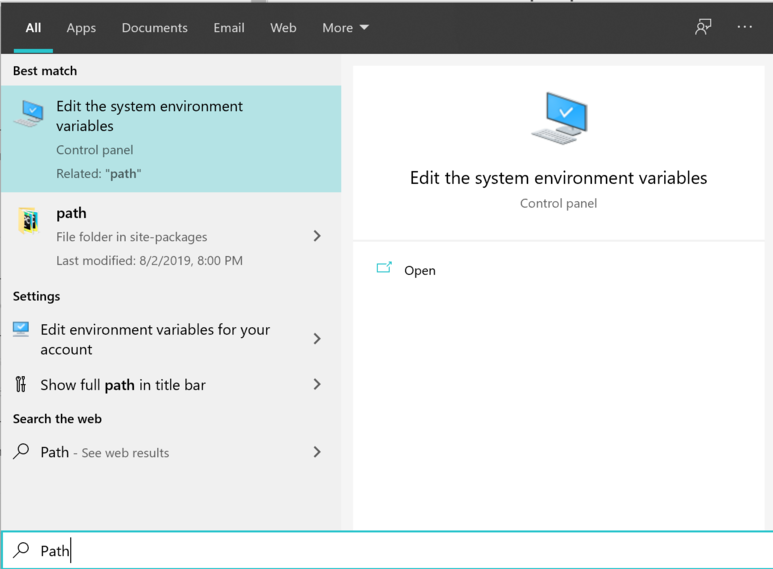Viewport: 773px width, 569px height.
Task: Expand chevron for Edit environment variables for your account
Action: pyautogui.click(x=317, y=339)
